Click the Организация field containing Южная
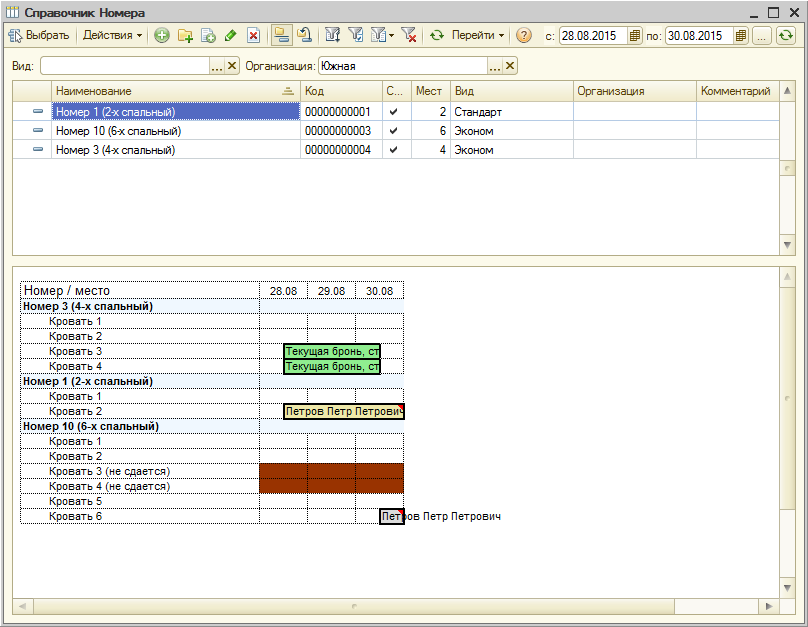This screenshot has width=808, height=627. [403, 66]
